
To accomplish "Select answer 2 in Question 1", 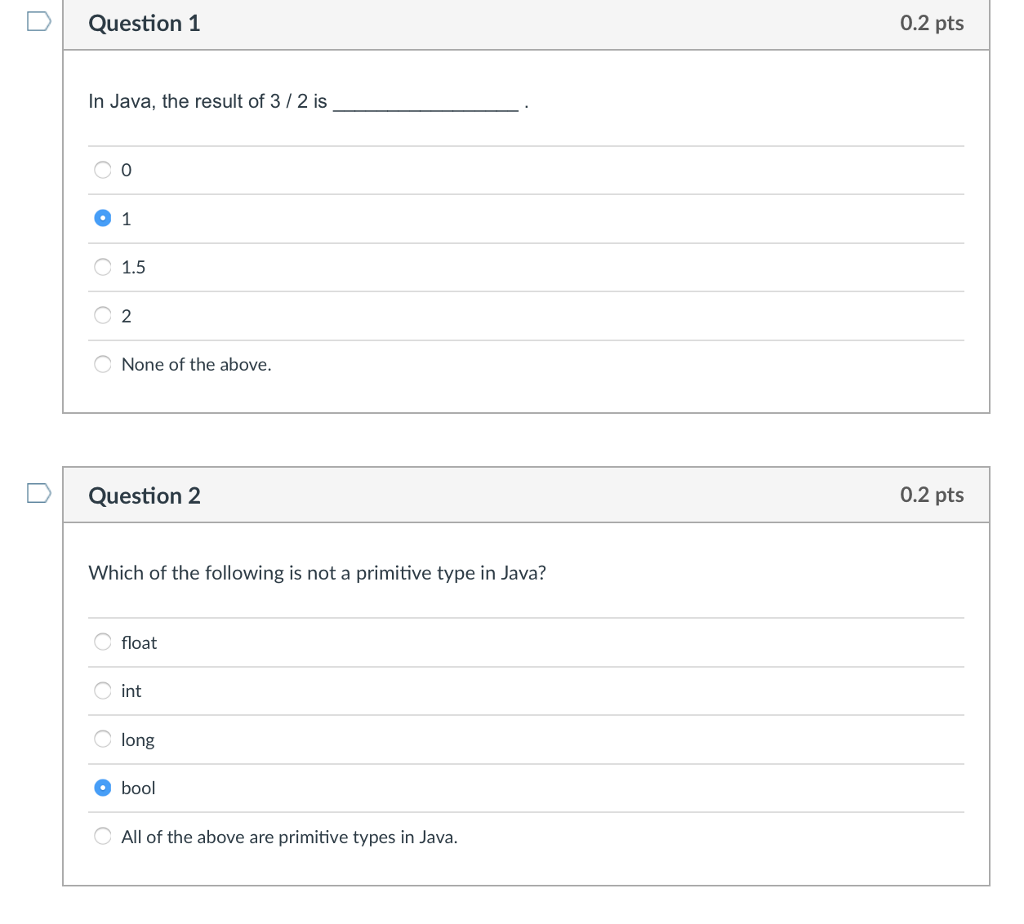I will [x=102, y=315].
